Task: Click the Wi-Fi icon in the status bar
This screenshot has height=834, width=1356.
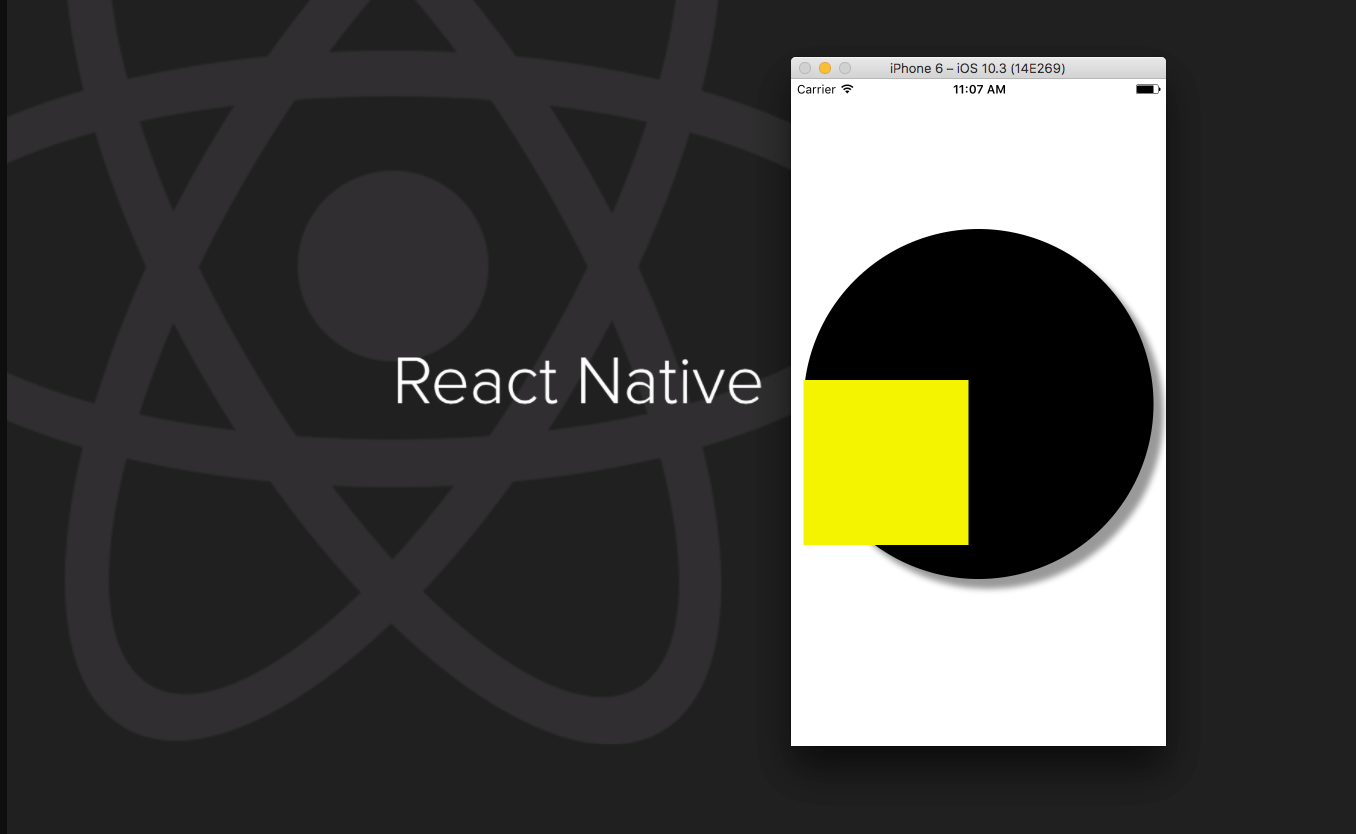Action: click(847, 89)
